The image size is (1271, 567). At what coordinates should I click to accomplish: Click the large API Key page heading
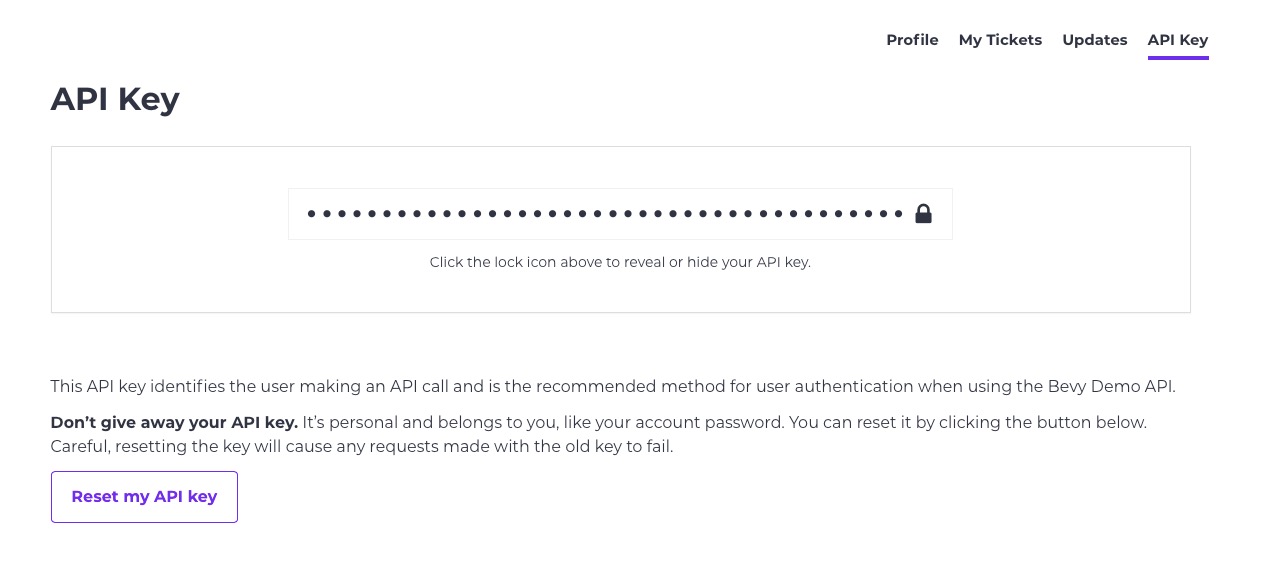tap(115, 99)
